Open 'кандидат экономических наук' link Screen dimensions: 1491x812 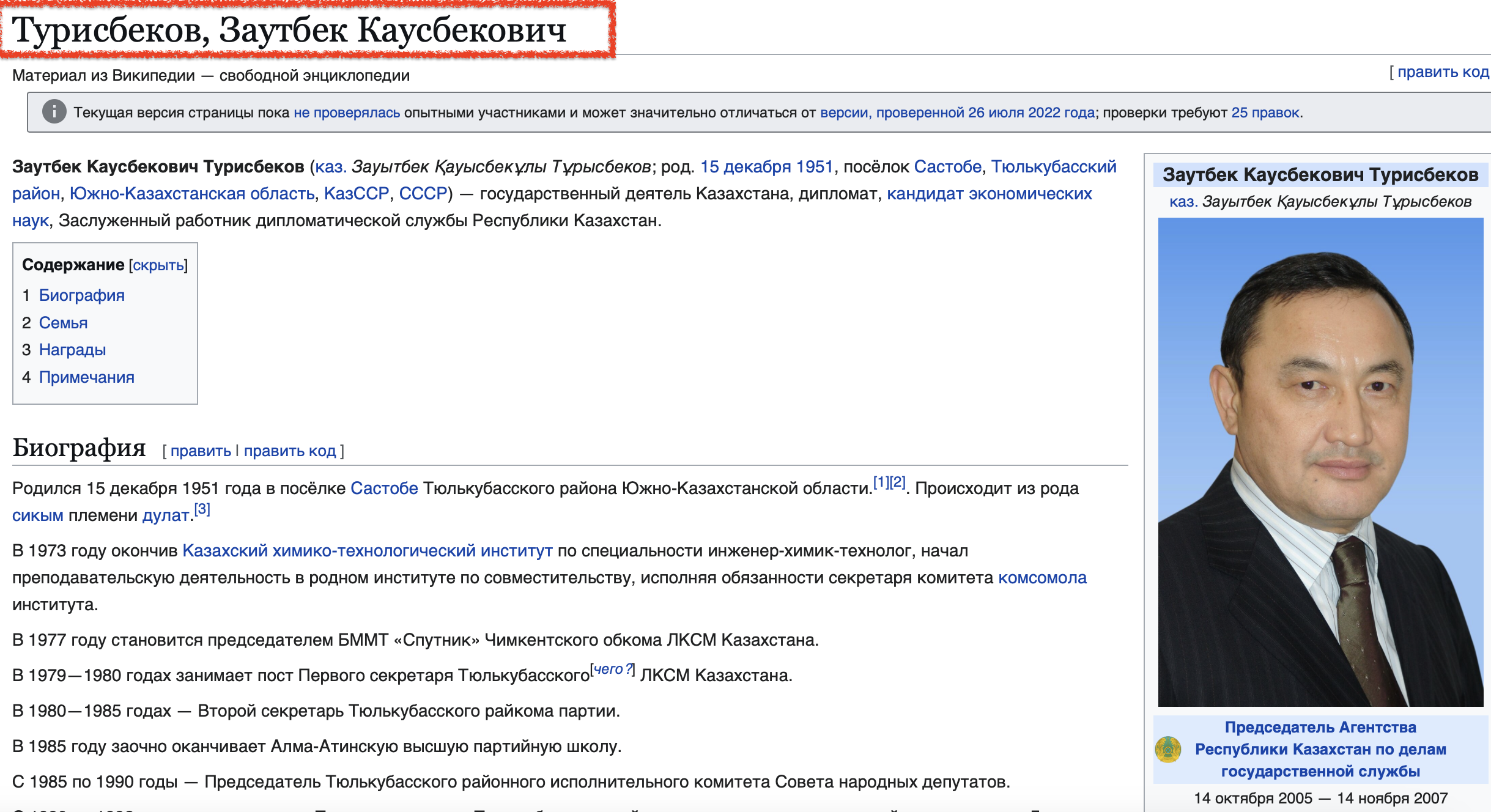(x=989, y=194)
